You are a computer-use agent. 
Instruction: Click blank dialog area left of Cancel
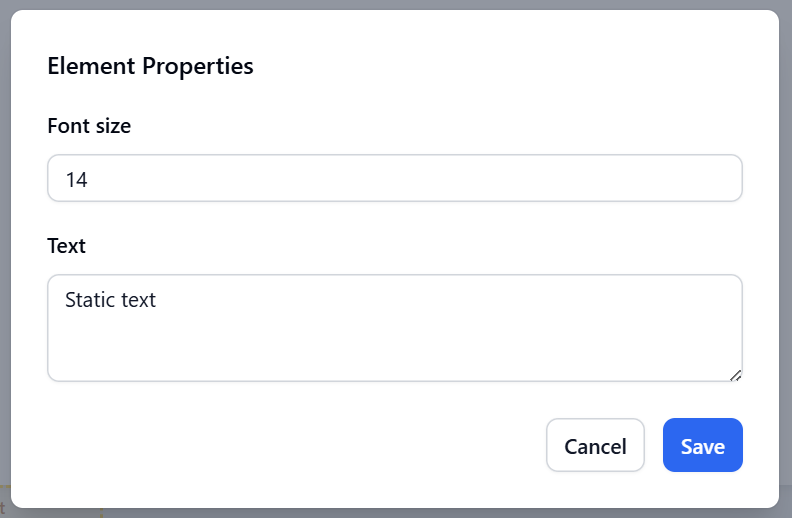pos(300,445)
